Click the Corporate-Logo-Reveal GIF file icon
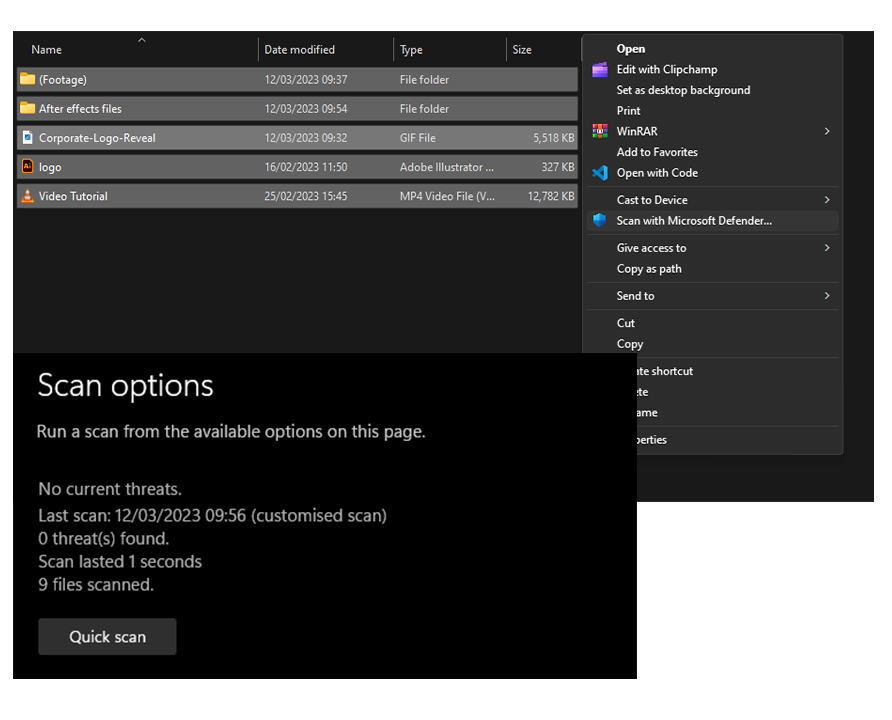Image resolution: width=892 pixels, height=720 pixels. tap(27, 138)
